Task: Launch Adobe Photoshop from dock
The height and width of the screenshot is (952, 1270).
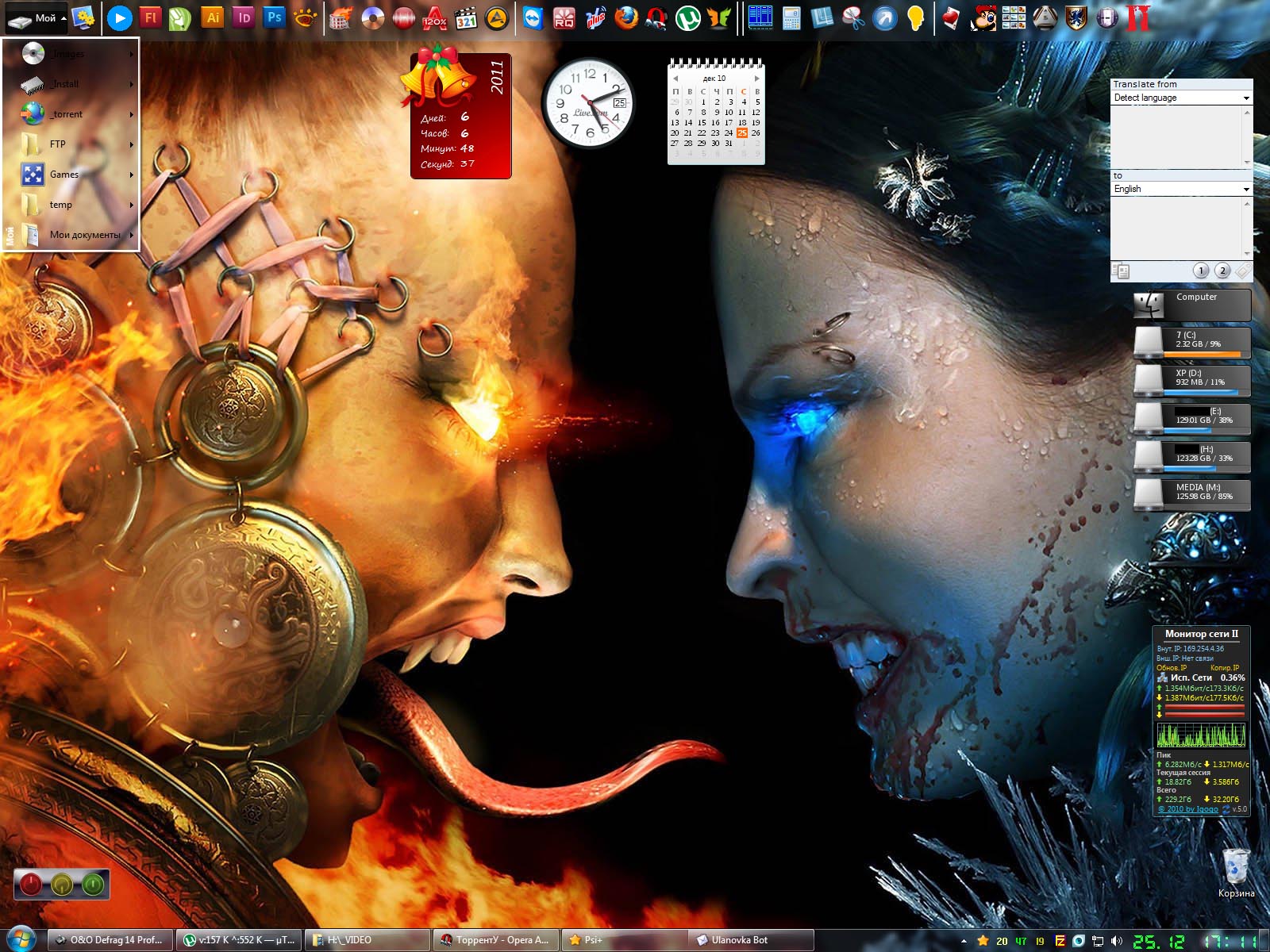Action: [x=274, y=17]
